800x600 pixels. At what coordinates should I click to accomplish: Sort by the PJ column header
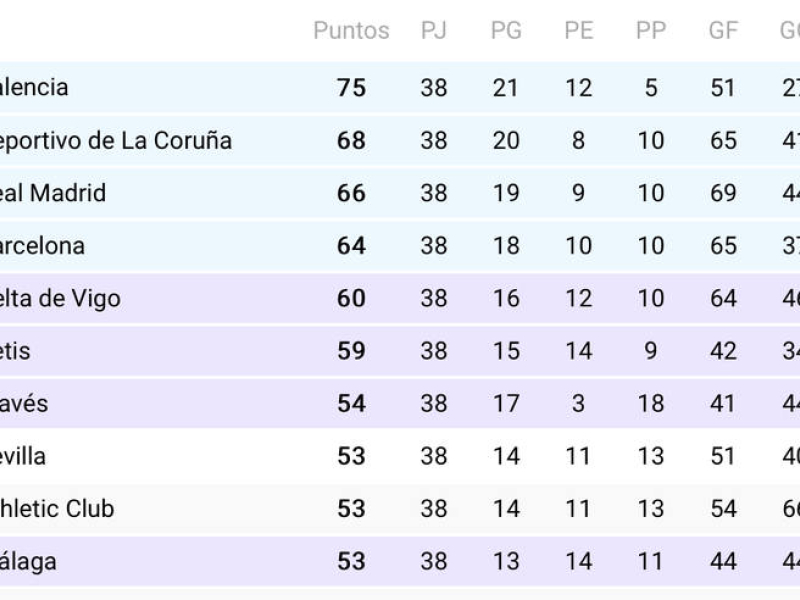(433, 30)
